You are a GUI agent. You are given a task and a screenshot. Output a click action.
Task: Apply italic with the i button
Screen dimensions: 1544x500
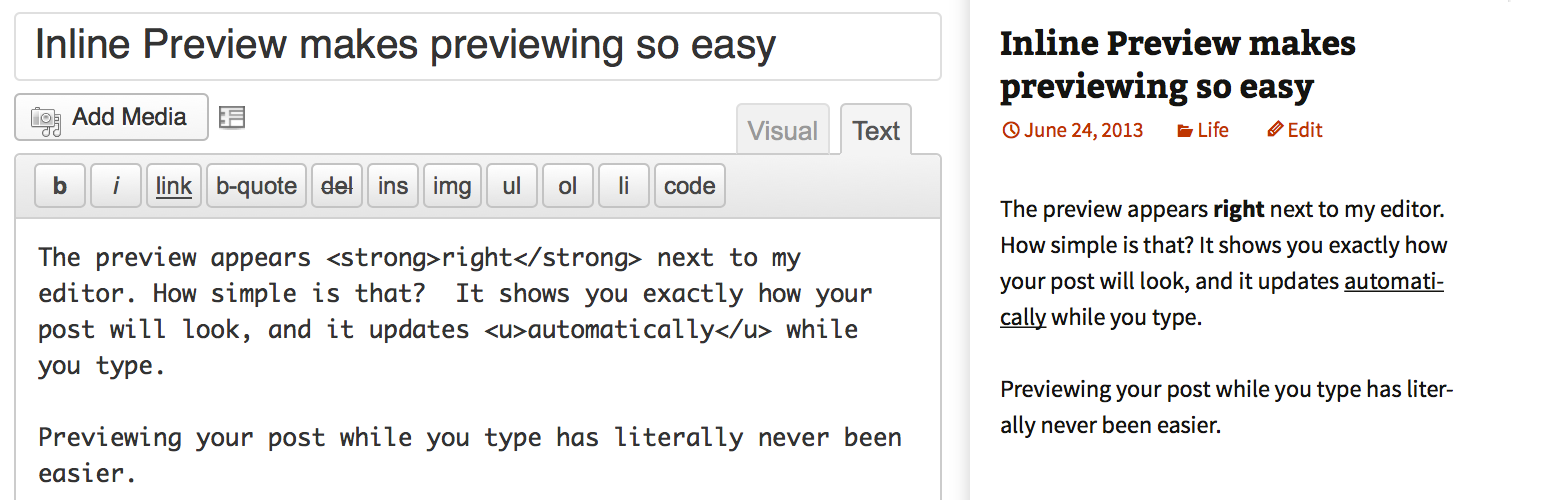pyautogui.click(x=116, y=186)
